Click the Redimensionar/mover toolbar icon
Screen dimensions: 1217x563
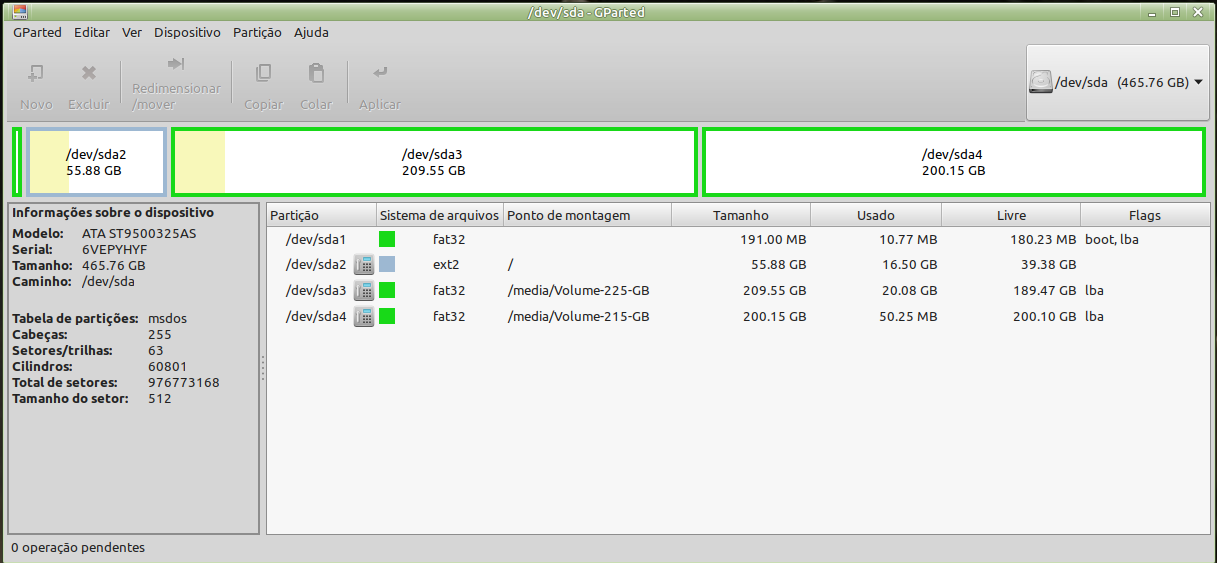pos(176,63)
